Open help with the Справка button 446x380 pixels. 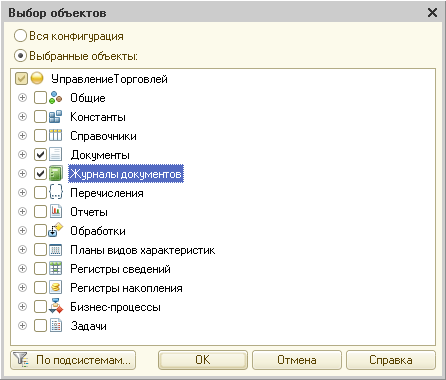[391, 360]
